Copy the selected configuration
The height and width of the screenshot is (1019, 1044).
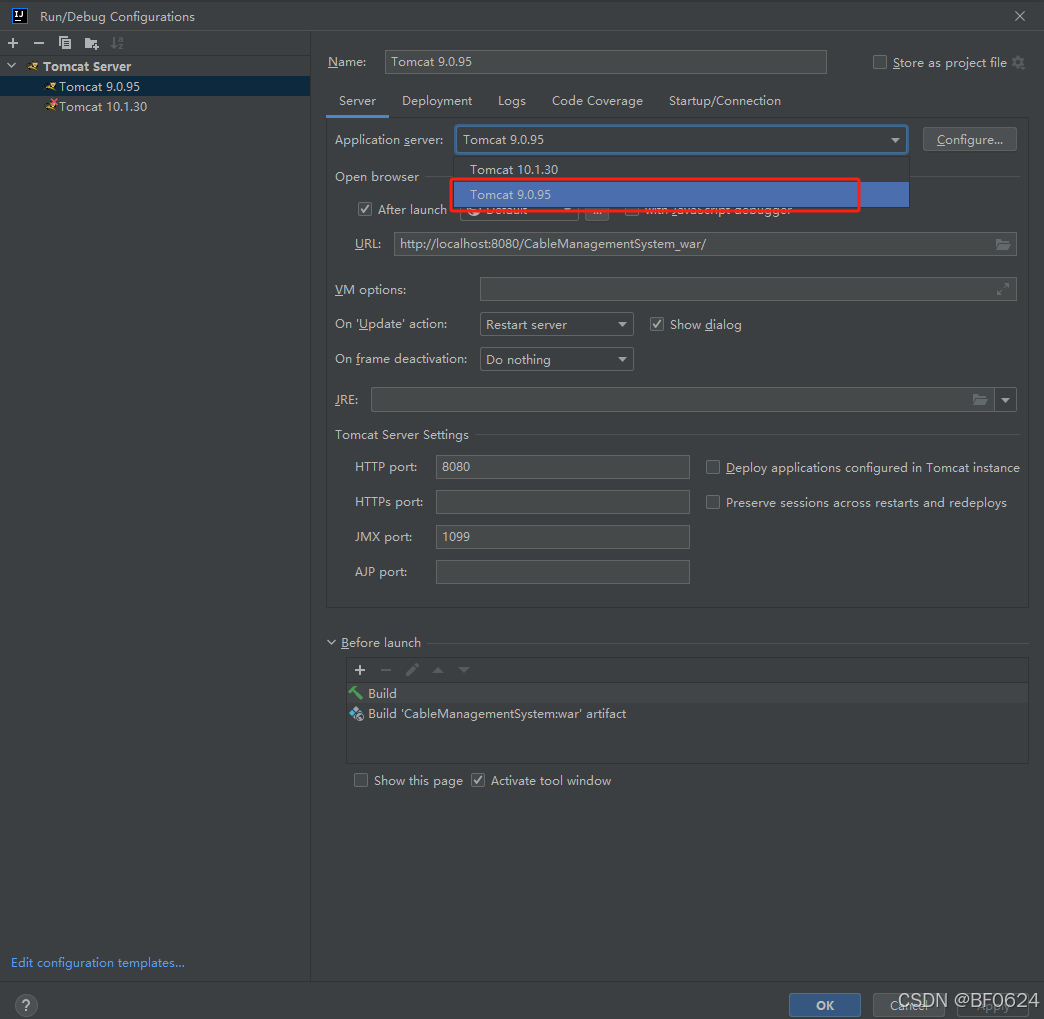tap(65, 43)
